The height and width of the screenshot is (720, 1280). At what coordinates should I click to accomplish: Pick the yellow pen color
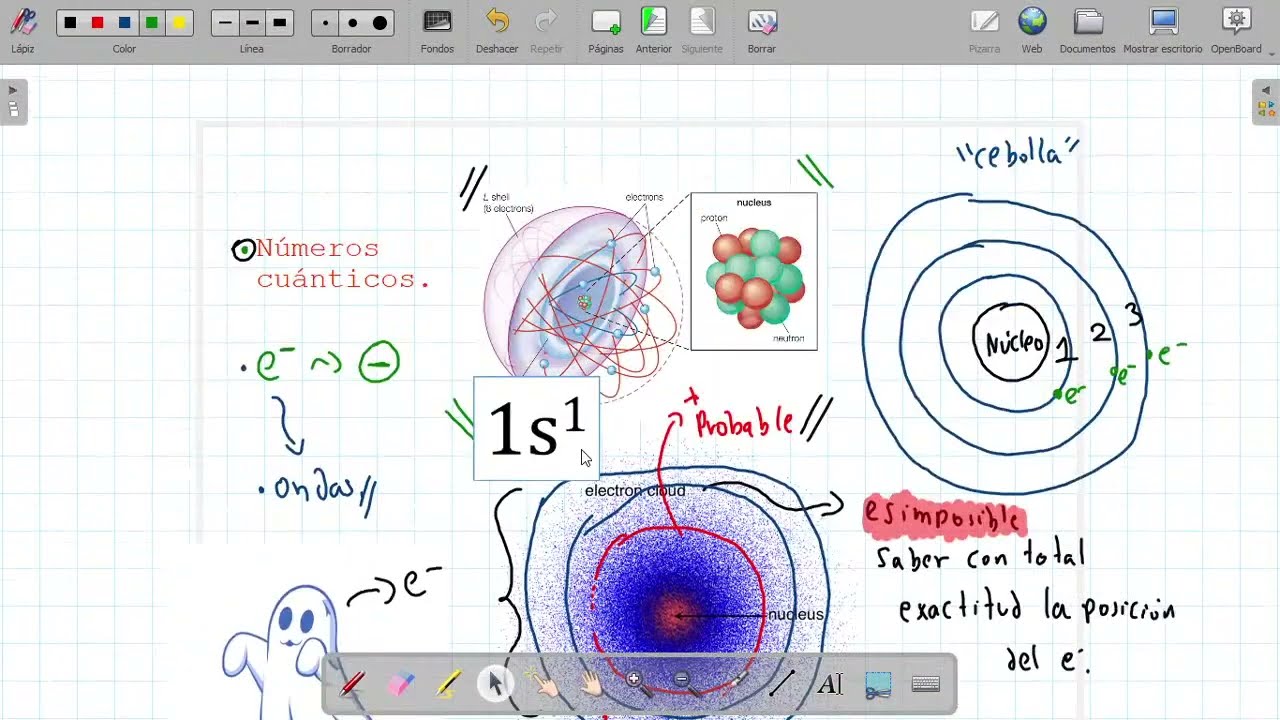178,22
